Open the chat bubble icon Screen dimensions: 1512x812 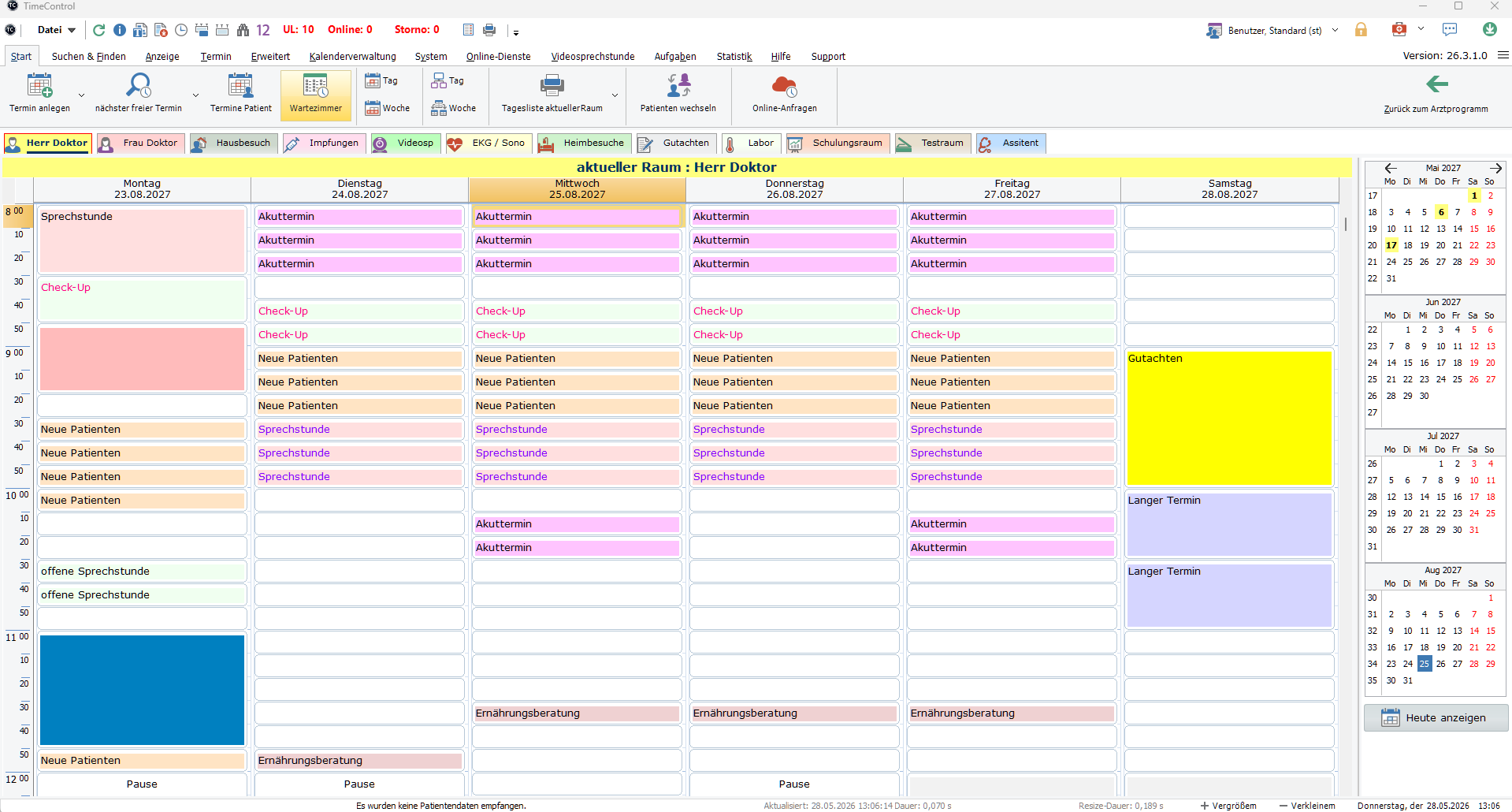coord(1450,30)
